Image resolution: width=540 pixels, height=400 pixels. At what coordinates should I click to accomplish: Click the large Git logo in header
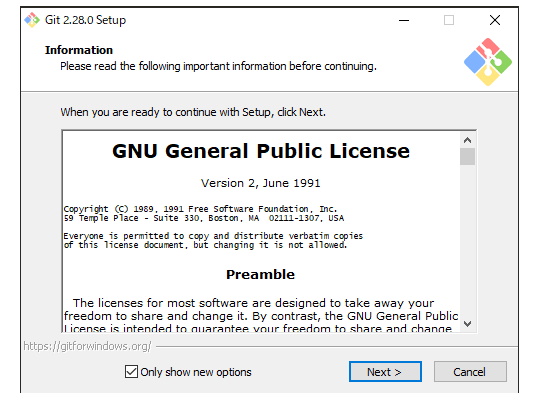[488, 62]
